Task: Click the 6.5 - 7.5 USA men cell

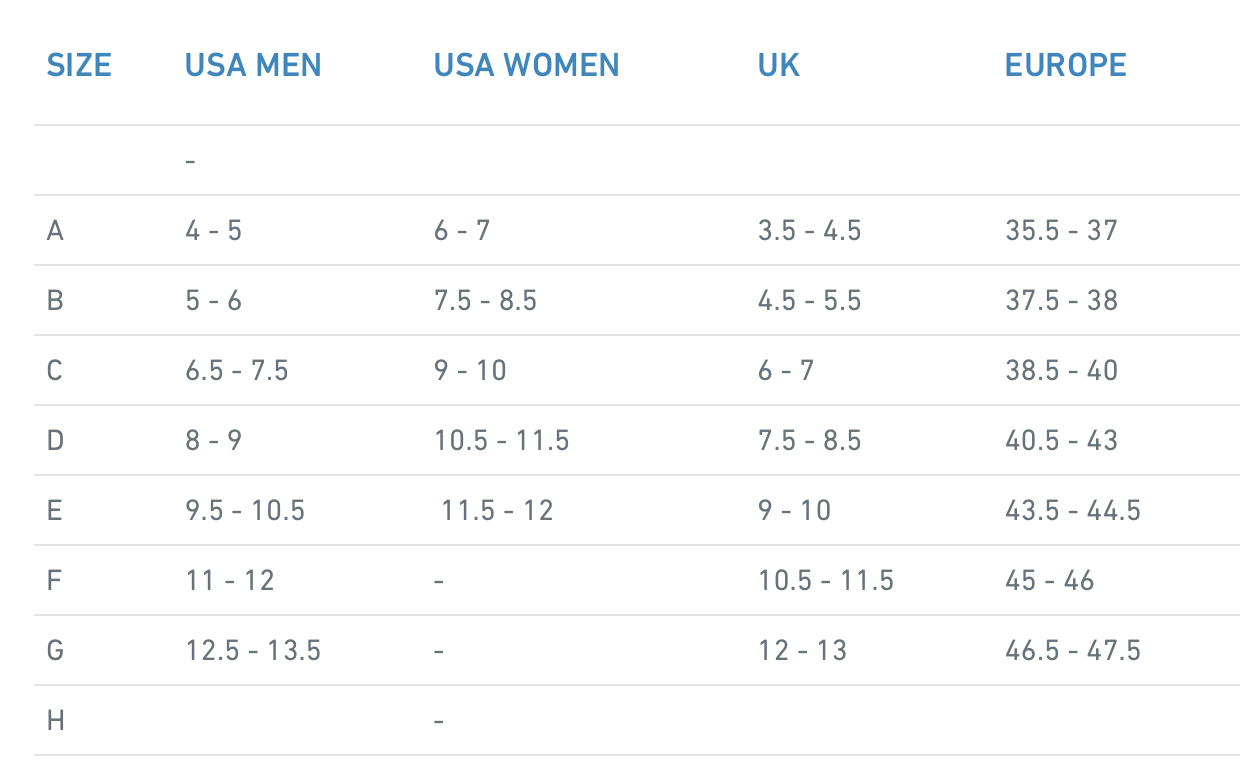Action: pos(237,370)
